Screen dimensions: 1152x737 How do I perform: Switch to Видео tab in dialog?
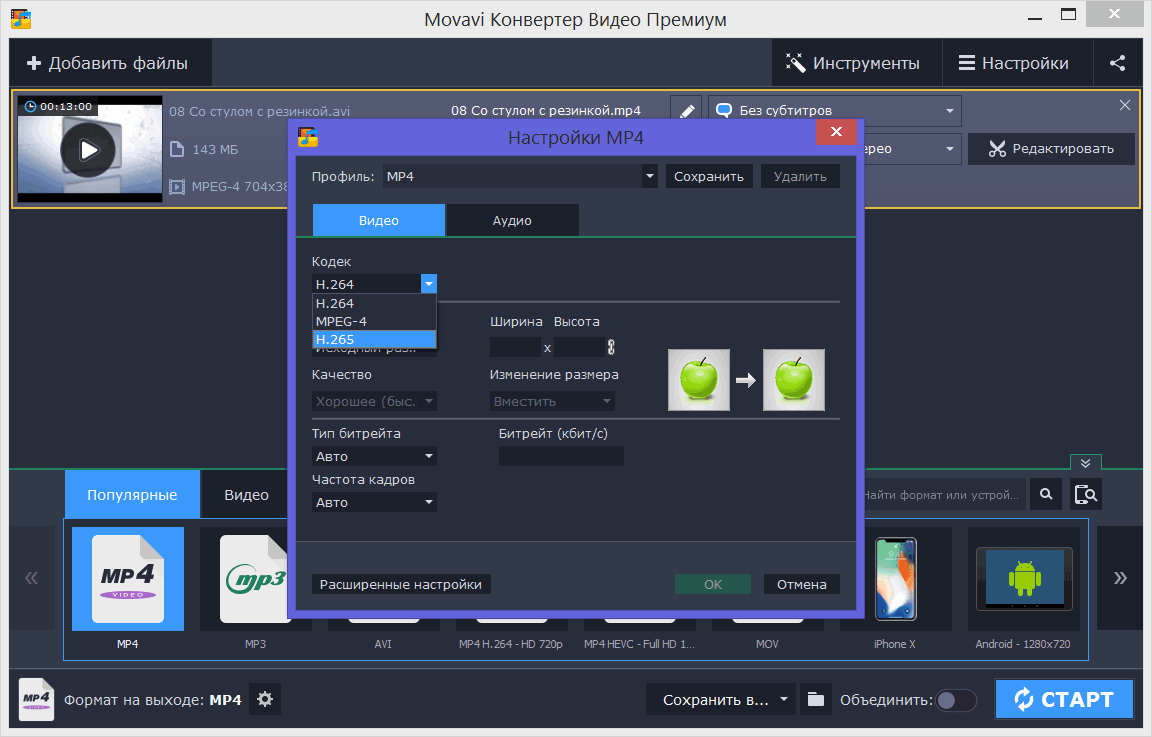pos(378,220)
